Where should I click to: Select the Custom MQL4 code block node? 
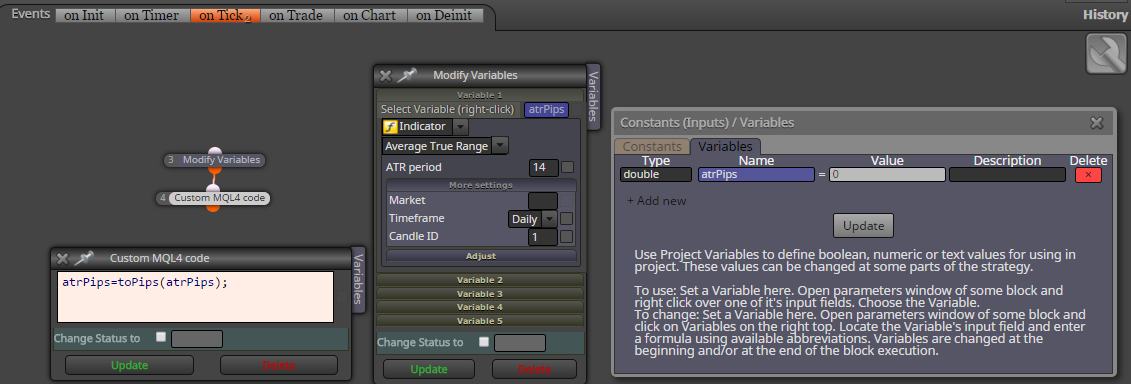pos(214,198)
